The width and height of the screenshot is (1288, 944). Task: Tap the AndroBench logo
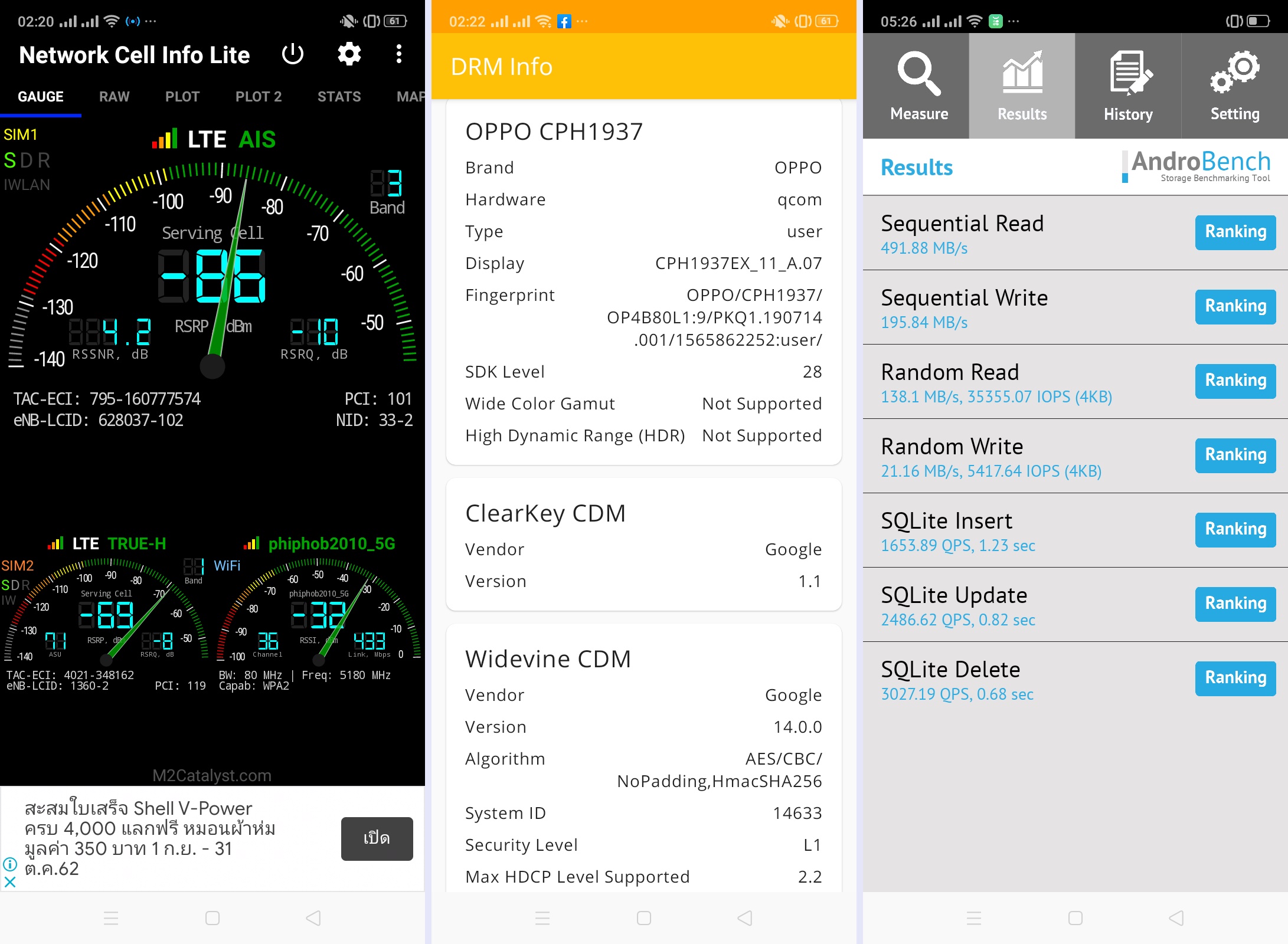[x=1197, y=166]
